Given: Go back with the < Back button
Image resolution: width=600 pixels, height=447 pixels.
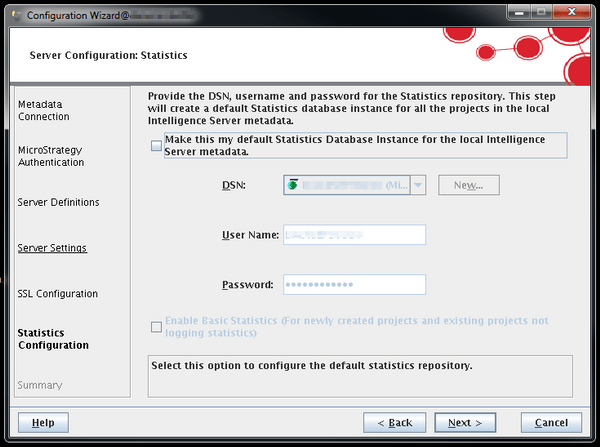Looking at the screenshot, I should tap(395, 423).
